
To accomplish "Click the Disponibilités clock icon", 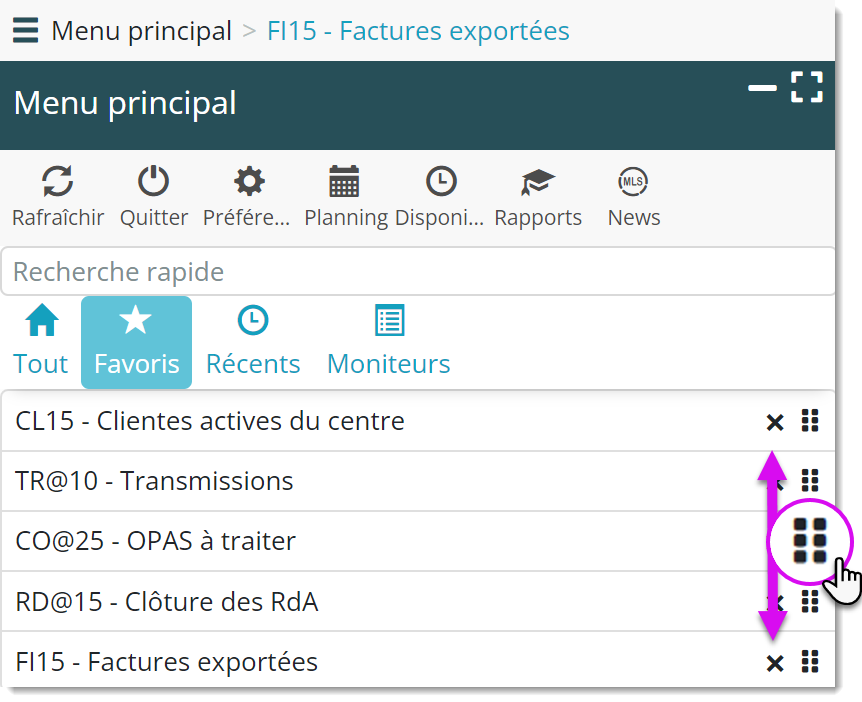I will coord(440,182).
